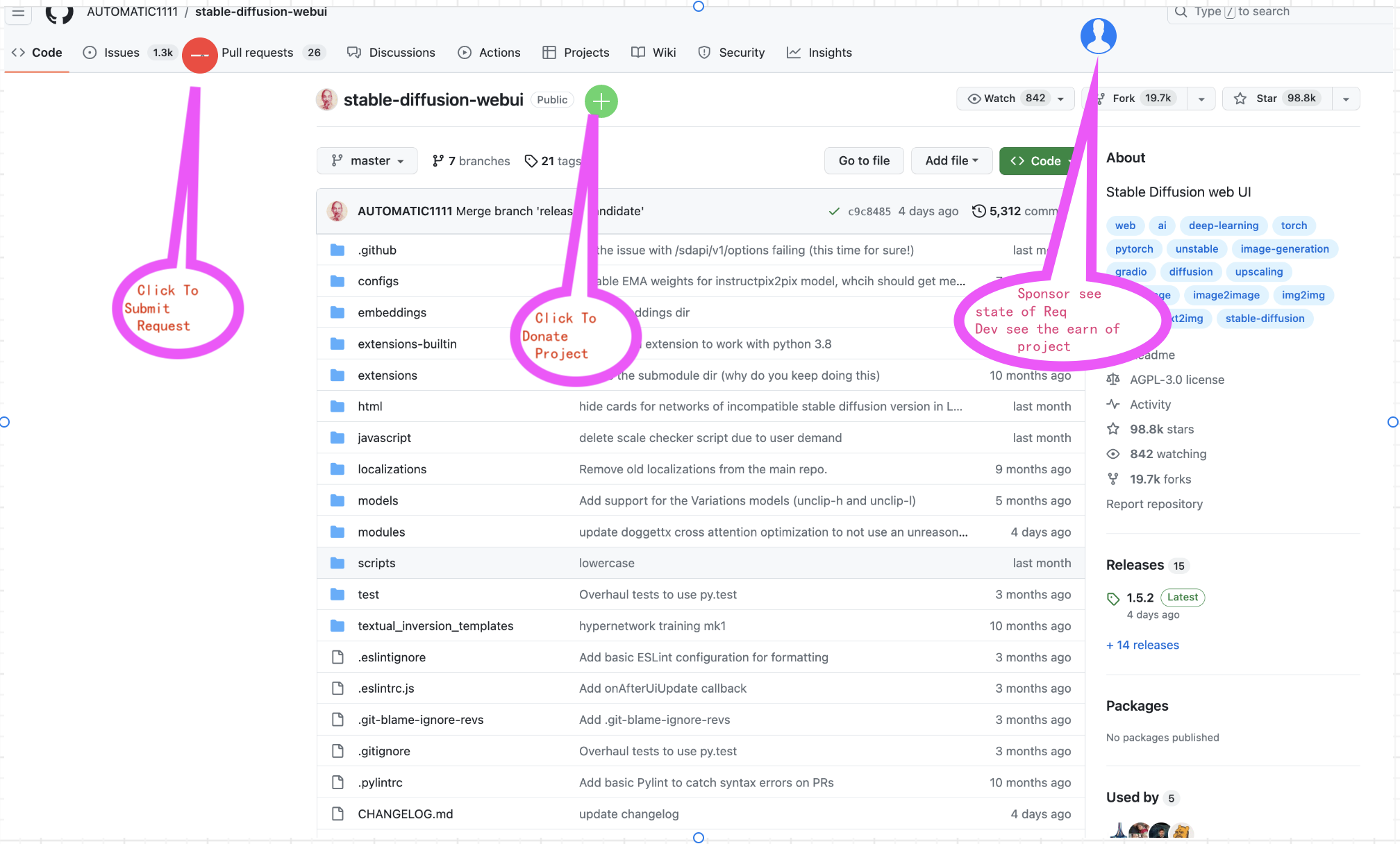Open the Wiki tab
Image resolution: width=1400 pixels, height=844 pixels.
coord(653,53)
